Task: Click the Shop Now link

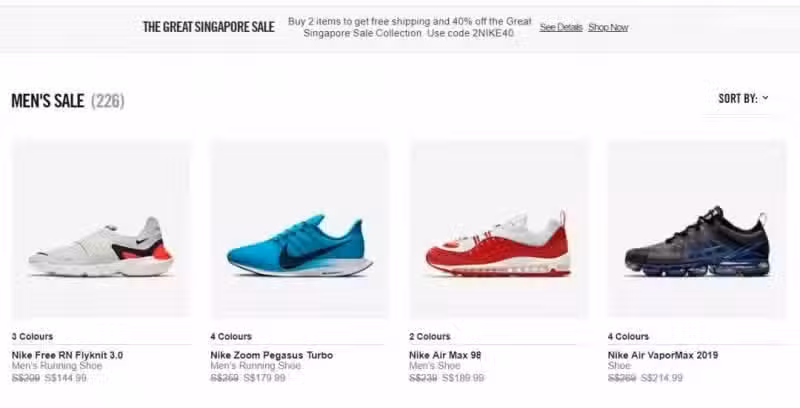Action: (608, 28)
